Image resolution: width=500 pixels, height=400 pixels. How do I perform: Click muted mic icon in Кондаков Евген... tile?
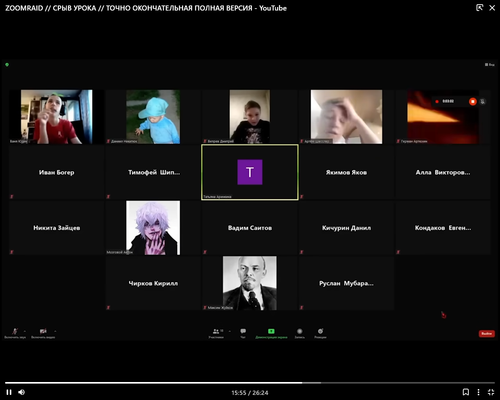398,252
